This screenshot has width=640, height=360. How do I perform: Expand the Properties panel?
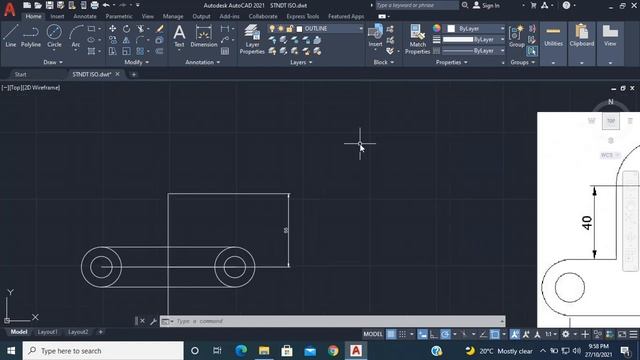[451, 62]
